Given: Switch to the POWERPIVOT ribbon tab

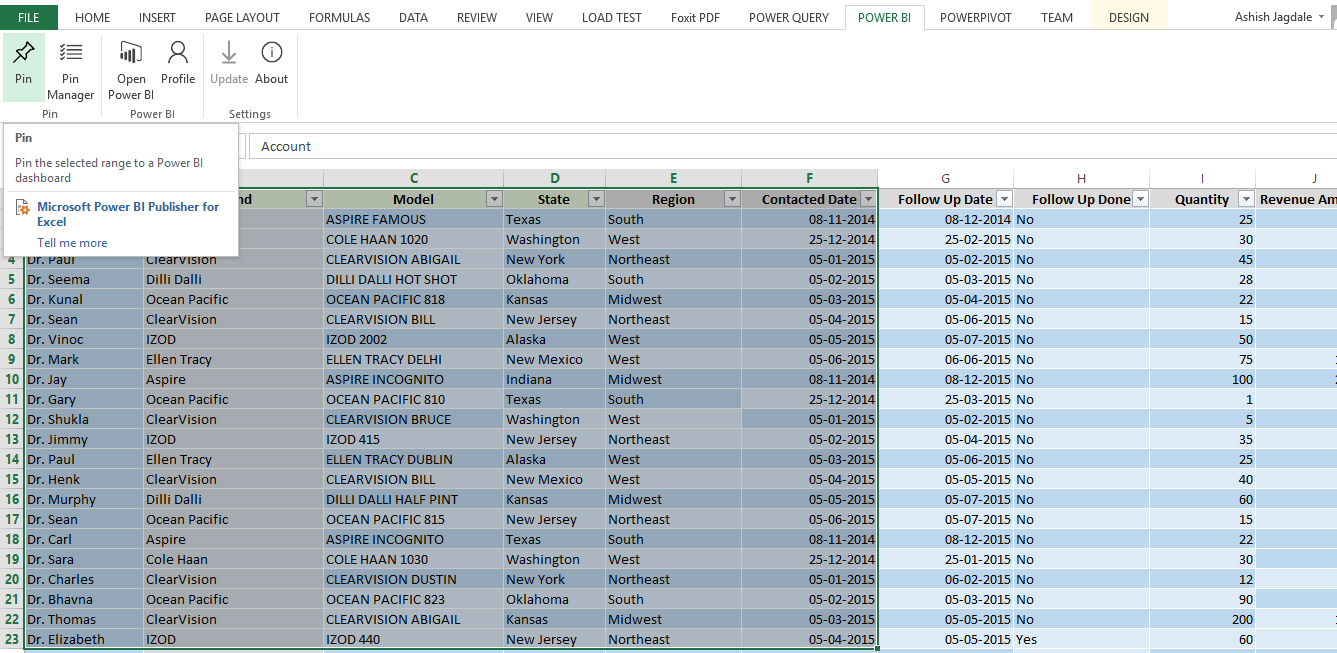Looking at the screenshot, I should 977,17.
